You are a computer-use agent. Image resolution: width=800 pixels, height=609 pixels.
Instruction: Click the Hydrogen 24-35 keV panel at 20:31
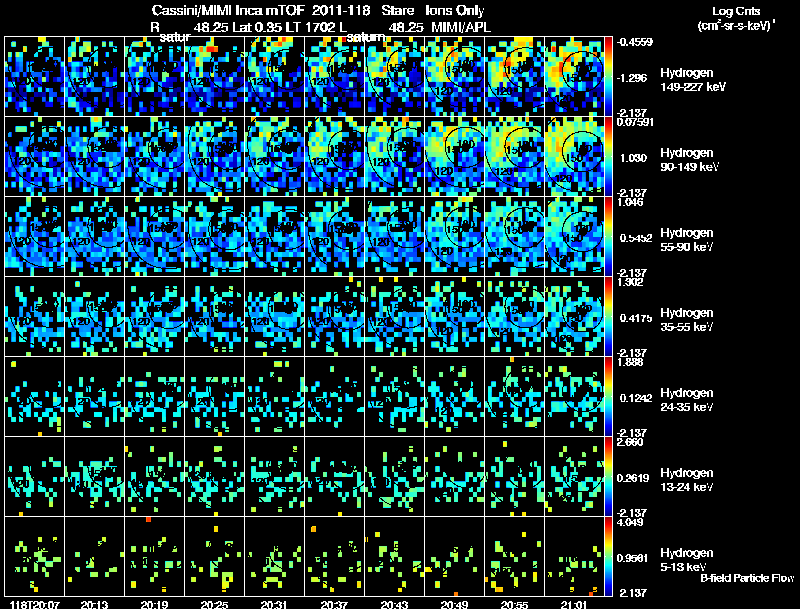click(274, 397)
